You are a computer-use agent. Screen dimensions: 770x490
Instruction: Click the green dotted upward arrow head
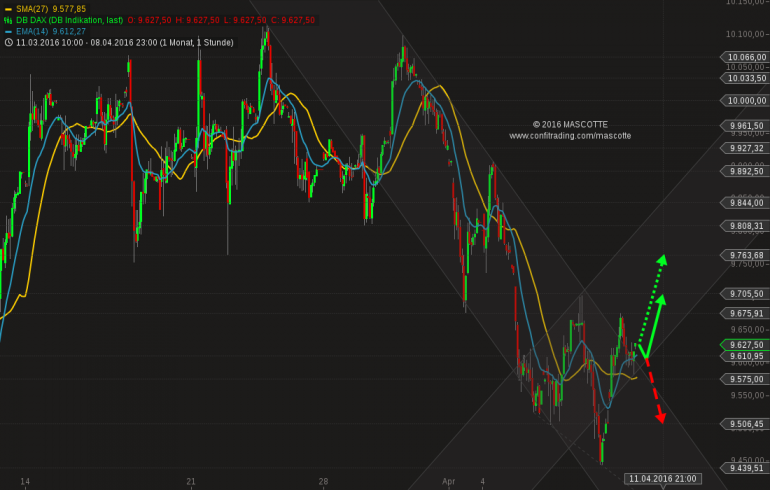point(662,260)
